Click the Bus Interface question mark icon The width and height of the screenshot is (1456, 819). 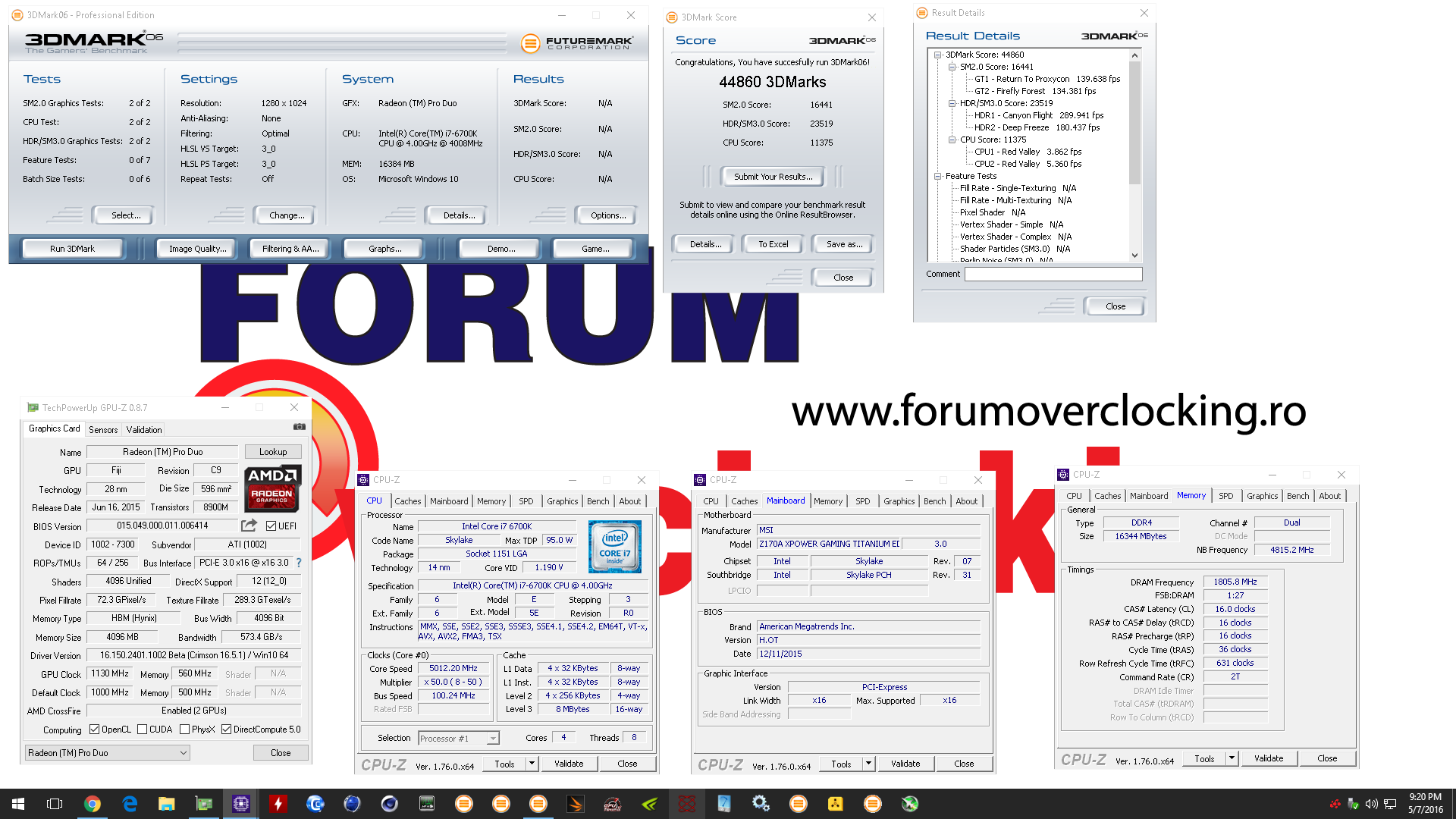(x=299, y=563)
